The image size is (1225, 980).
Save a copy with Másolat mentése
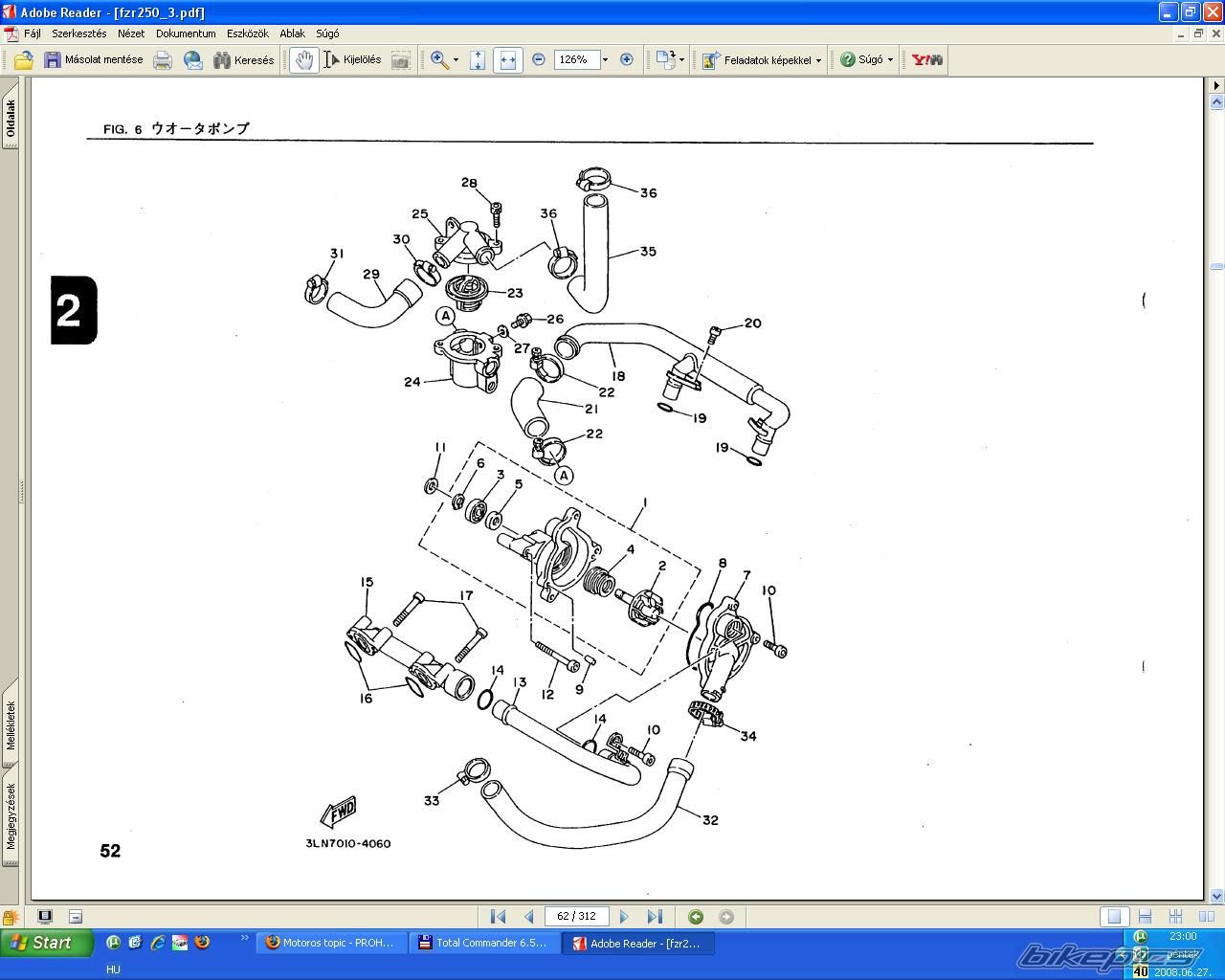(x=94, y=59)
